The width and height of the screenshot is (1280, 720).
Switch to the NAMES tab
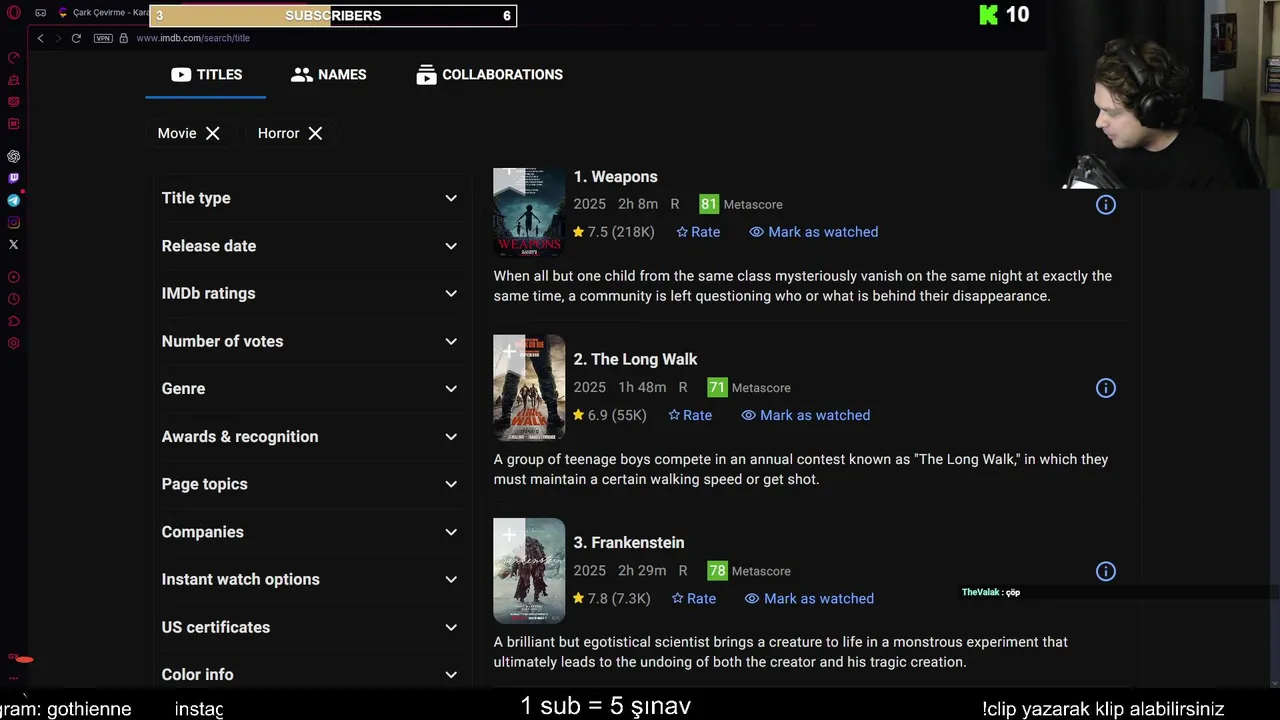328,75
